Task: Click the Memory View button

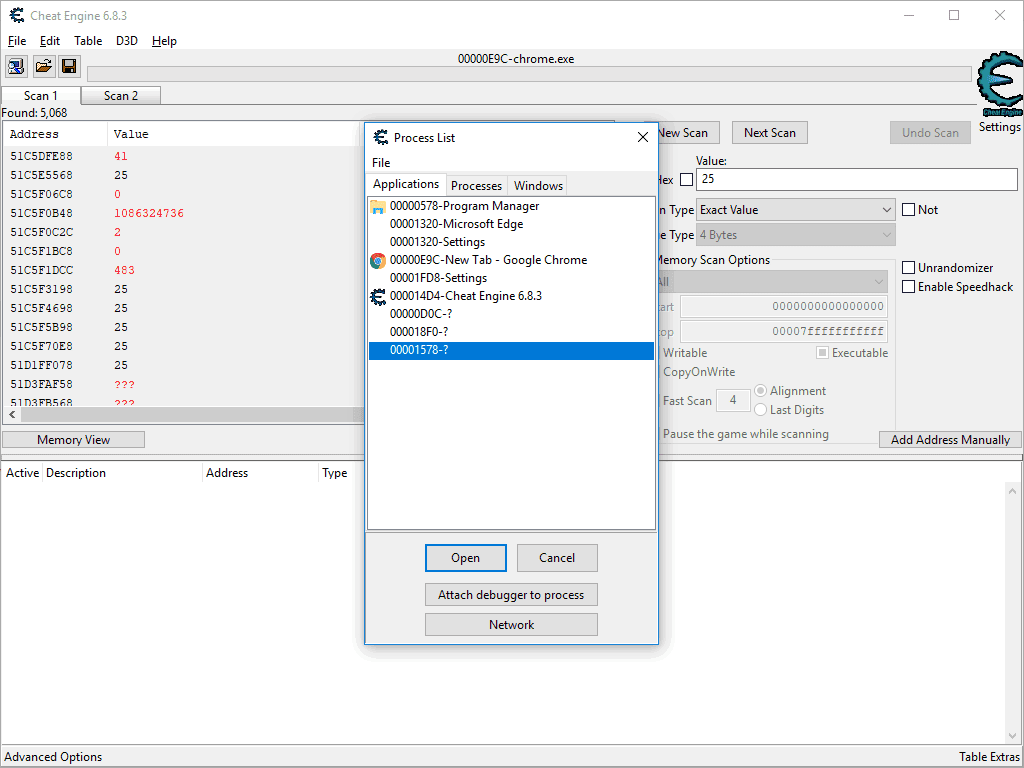Action: 74,440
